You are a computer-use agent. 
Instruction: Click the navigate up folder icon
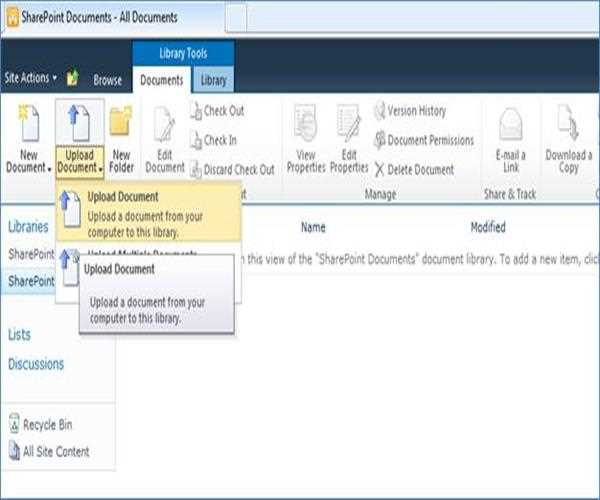(x=72, y=79)
